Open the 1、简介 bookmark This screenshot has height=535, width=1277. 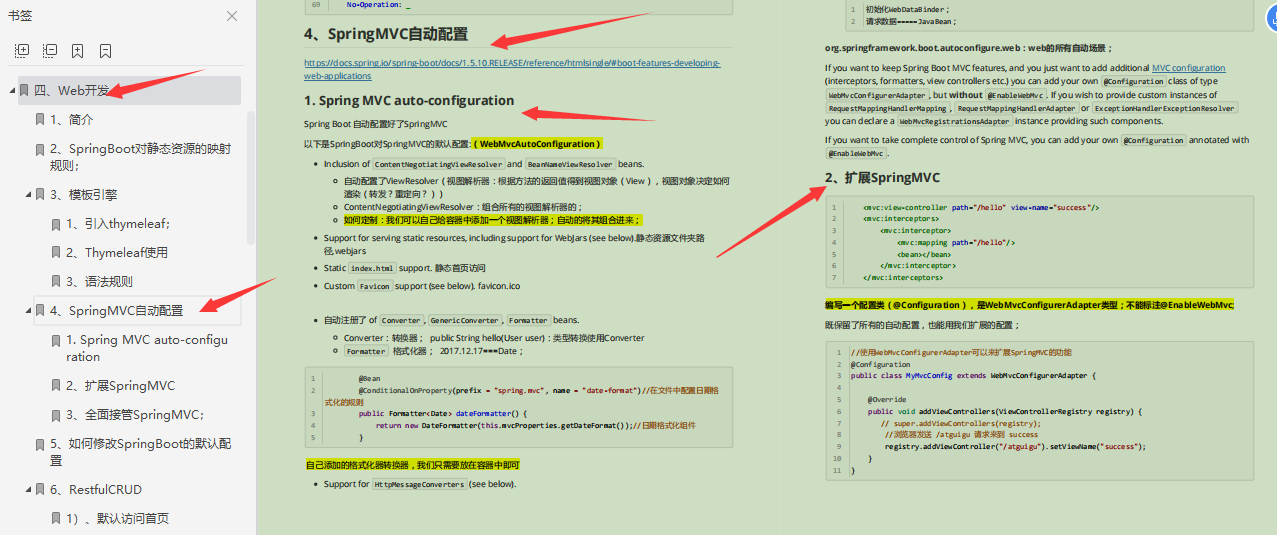click(x=72, y=120)
